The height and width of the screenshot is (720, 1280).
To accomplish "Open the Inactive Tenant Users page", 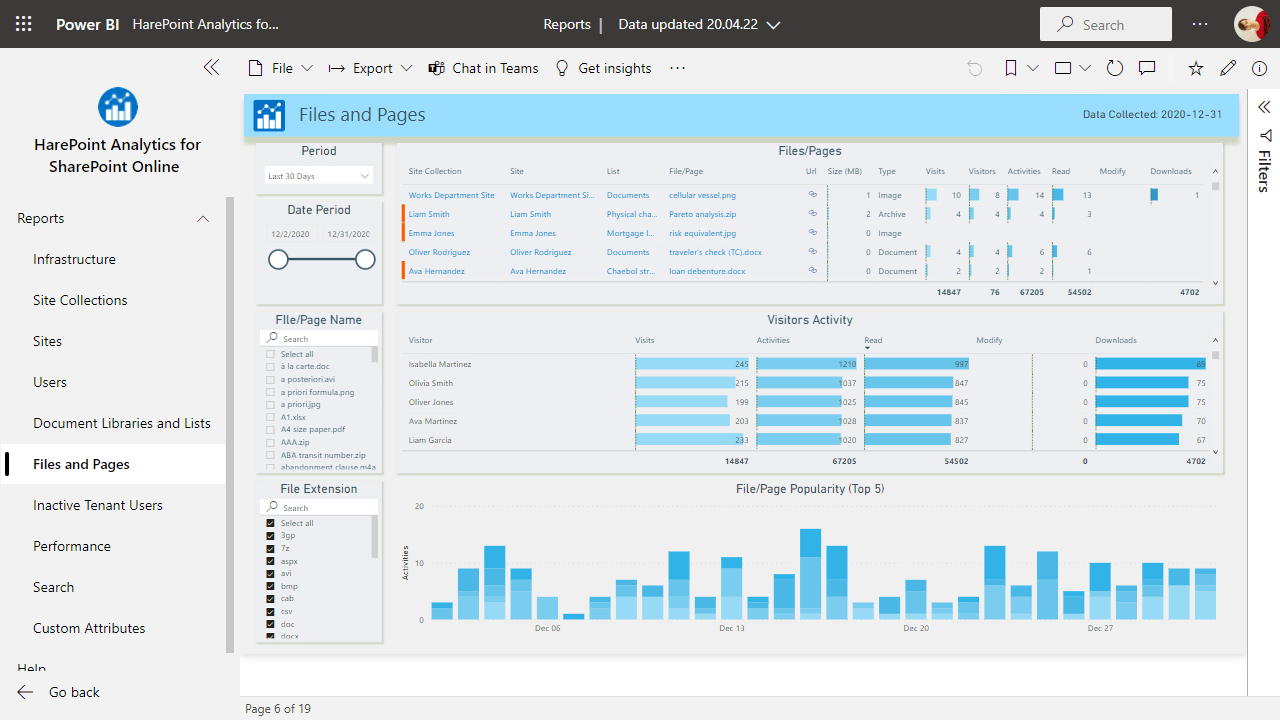I will 98,505.
